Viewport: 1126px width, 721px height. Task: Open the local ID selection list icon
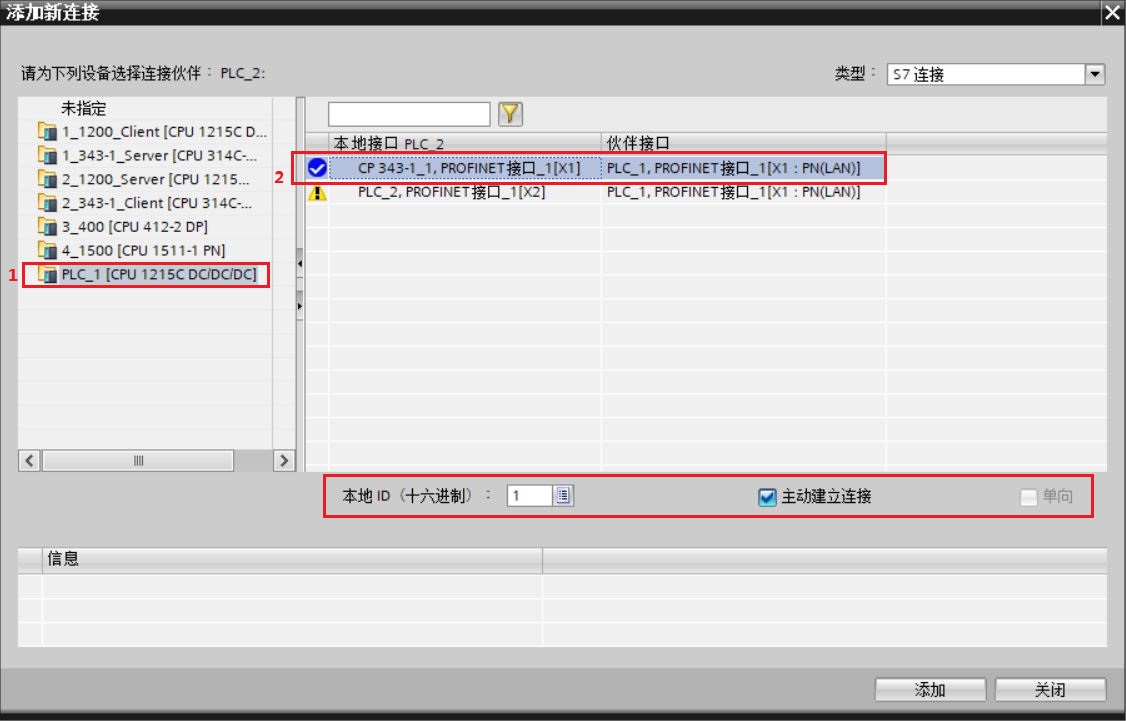563,496
